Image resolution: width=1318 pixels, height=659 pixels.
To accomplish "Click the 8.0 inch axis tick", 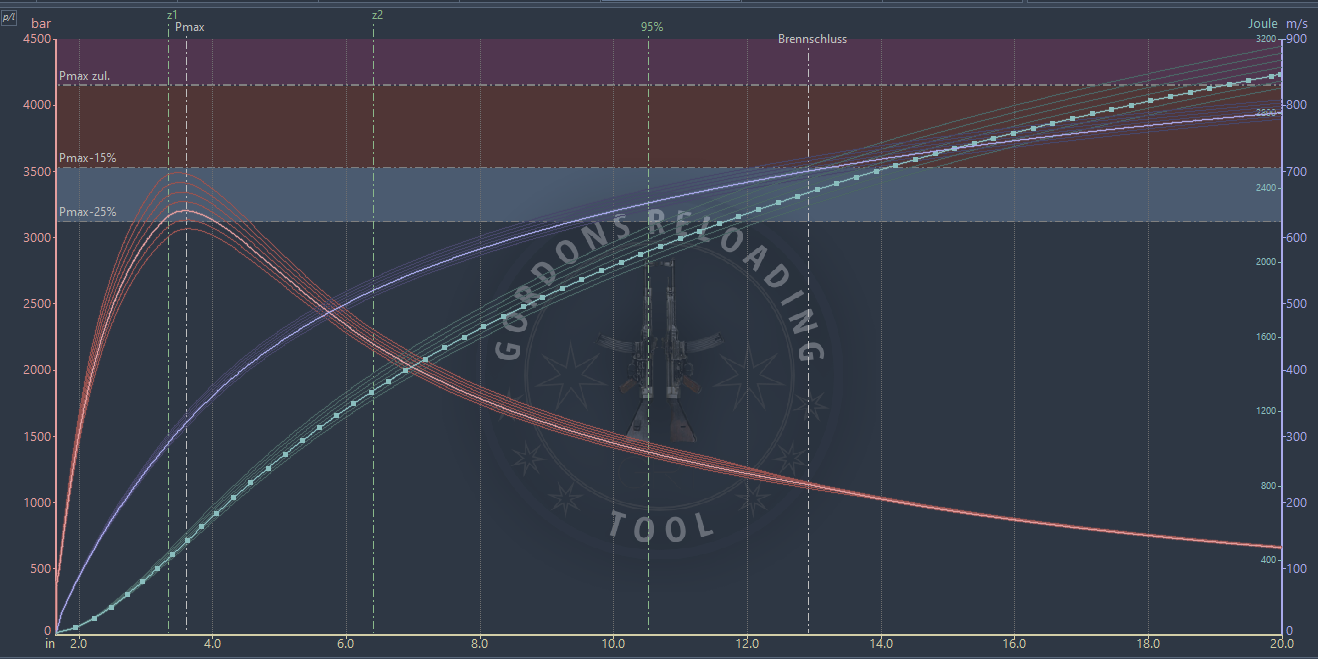I will coord(480,644).
